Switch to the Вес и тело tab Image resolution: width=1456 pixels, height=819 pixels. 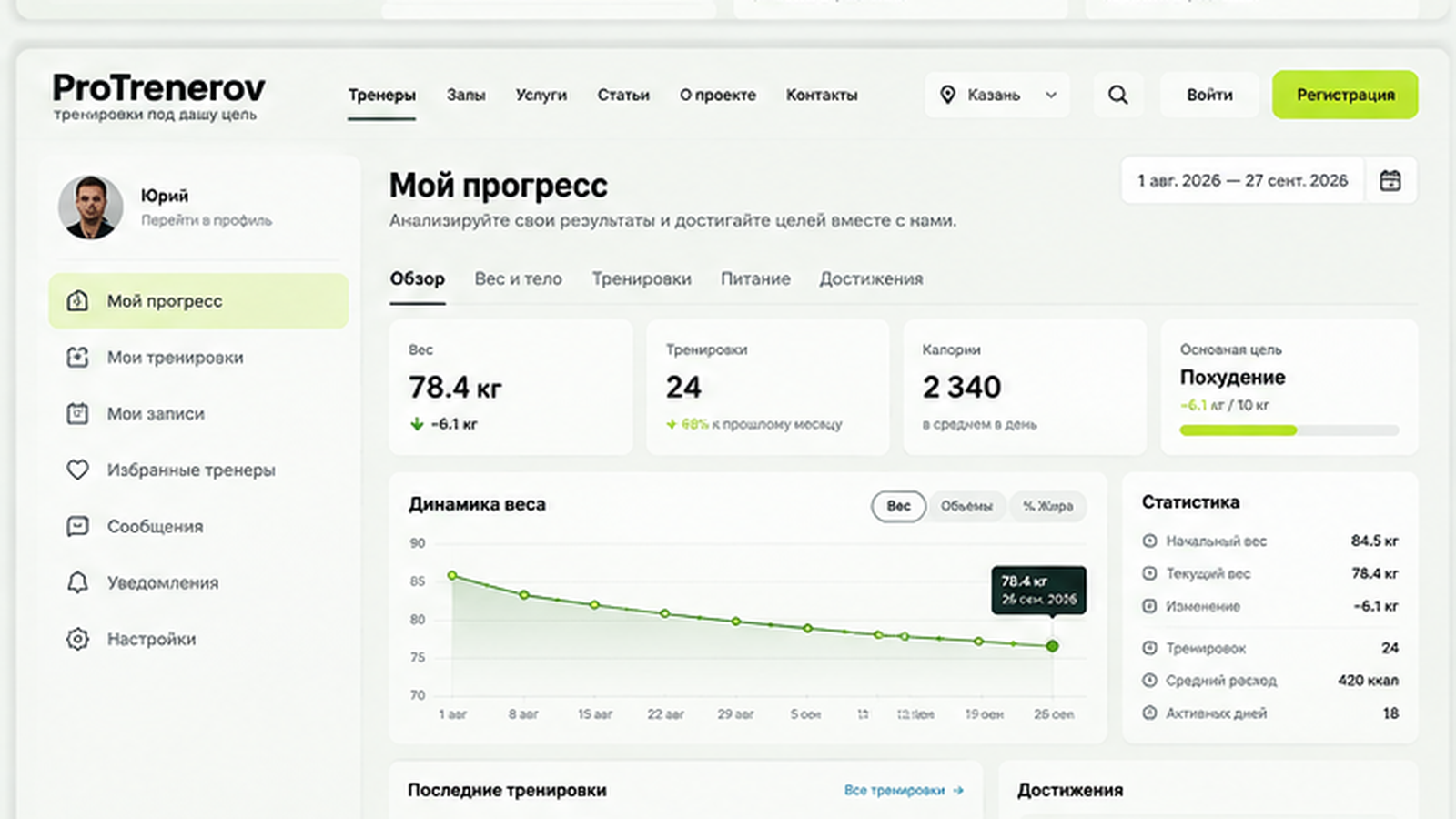(x=519, y=278)
